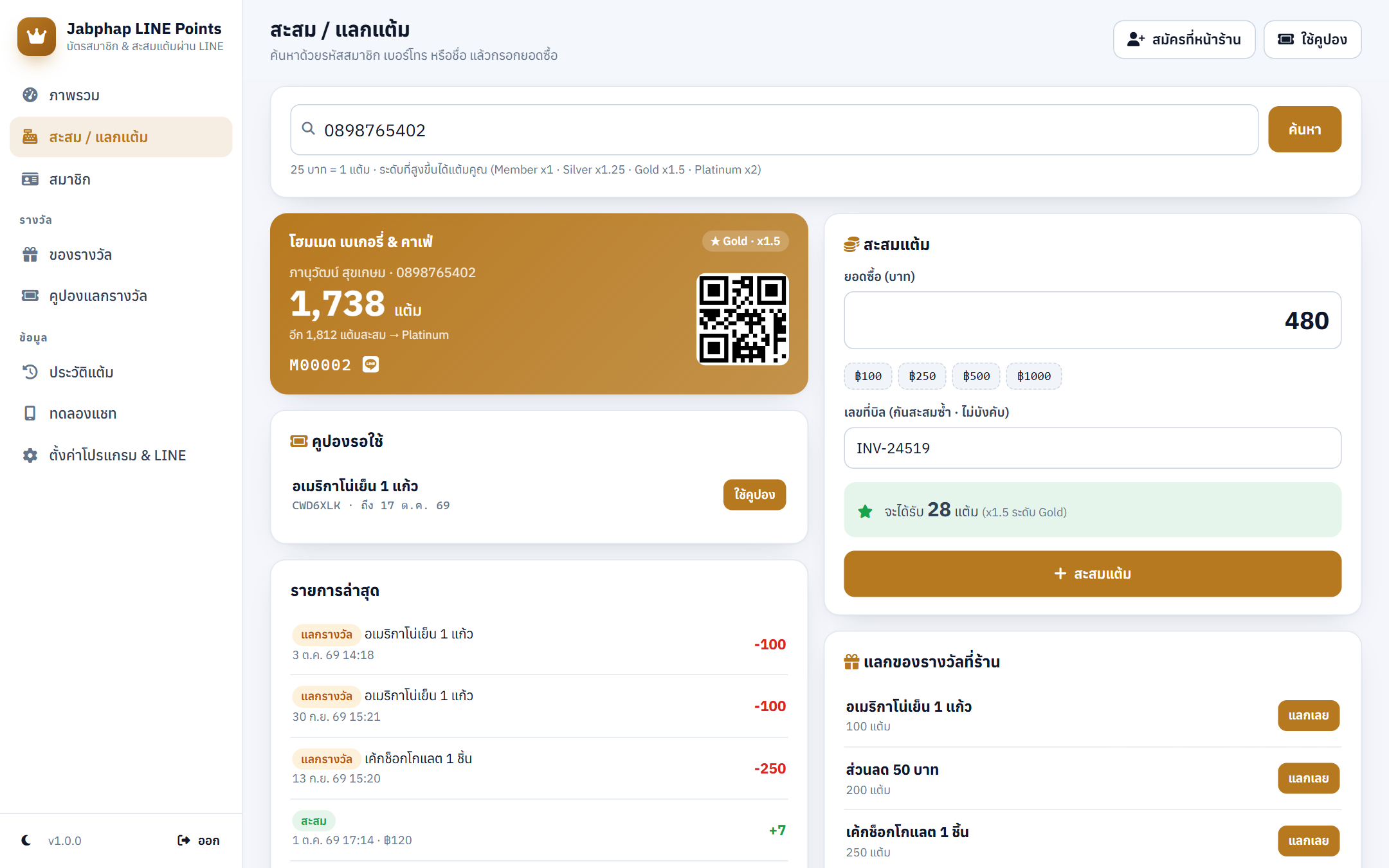The height and width of the screenshot is (868, 1389).
Task: Click the Gold · x1.5 tier badge
Action: tap(745, 241)
